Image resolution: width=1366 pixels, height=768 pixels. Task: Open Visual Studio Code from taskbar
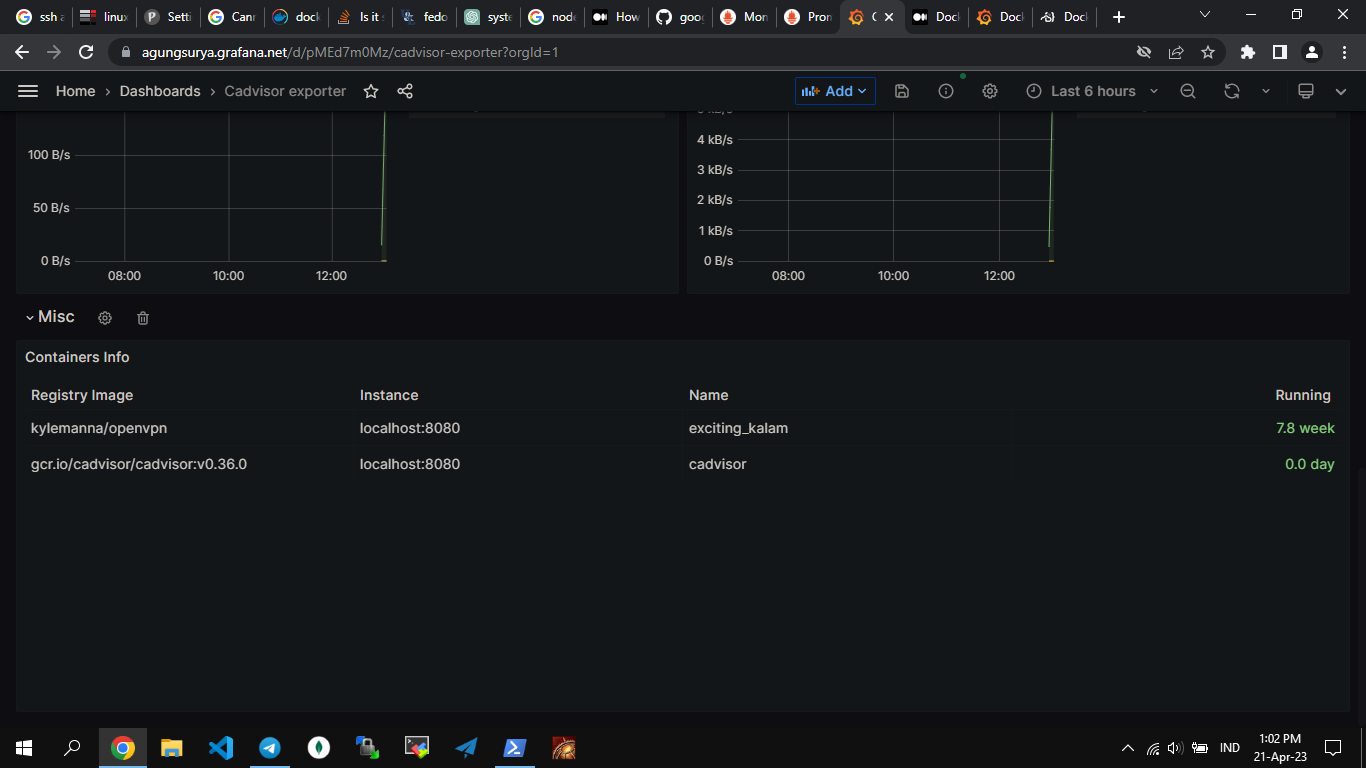221,747
